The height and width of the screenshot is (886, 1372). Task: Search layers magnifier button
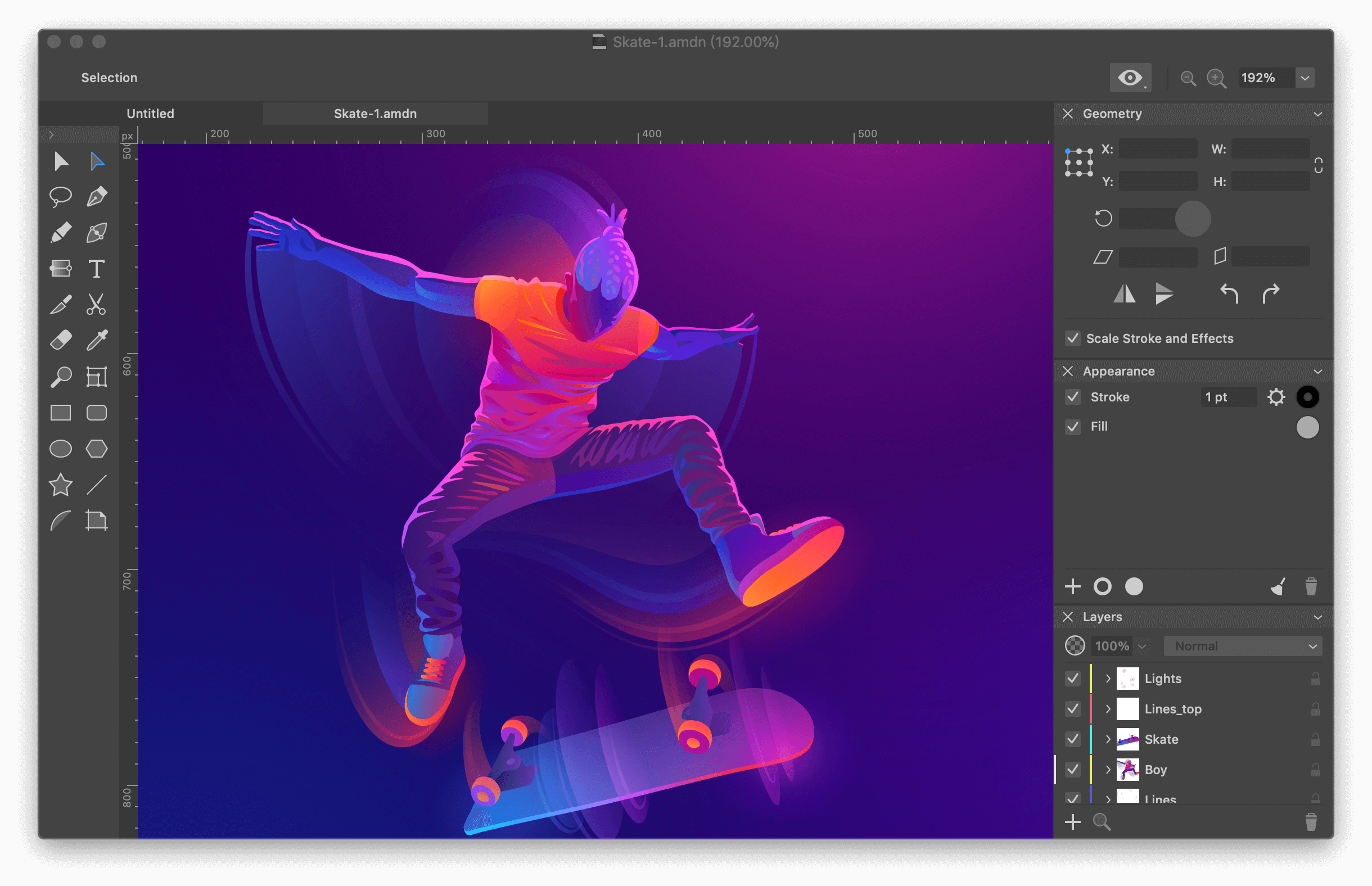pos(1102,822)
